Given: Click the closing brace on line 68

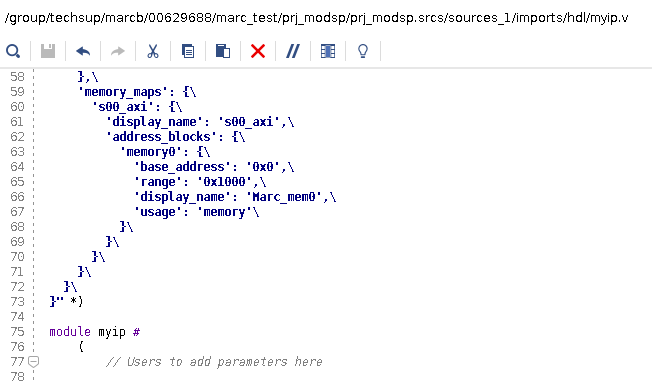Looking at the screenshot, I should (x=123, y=227).
